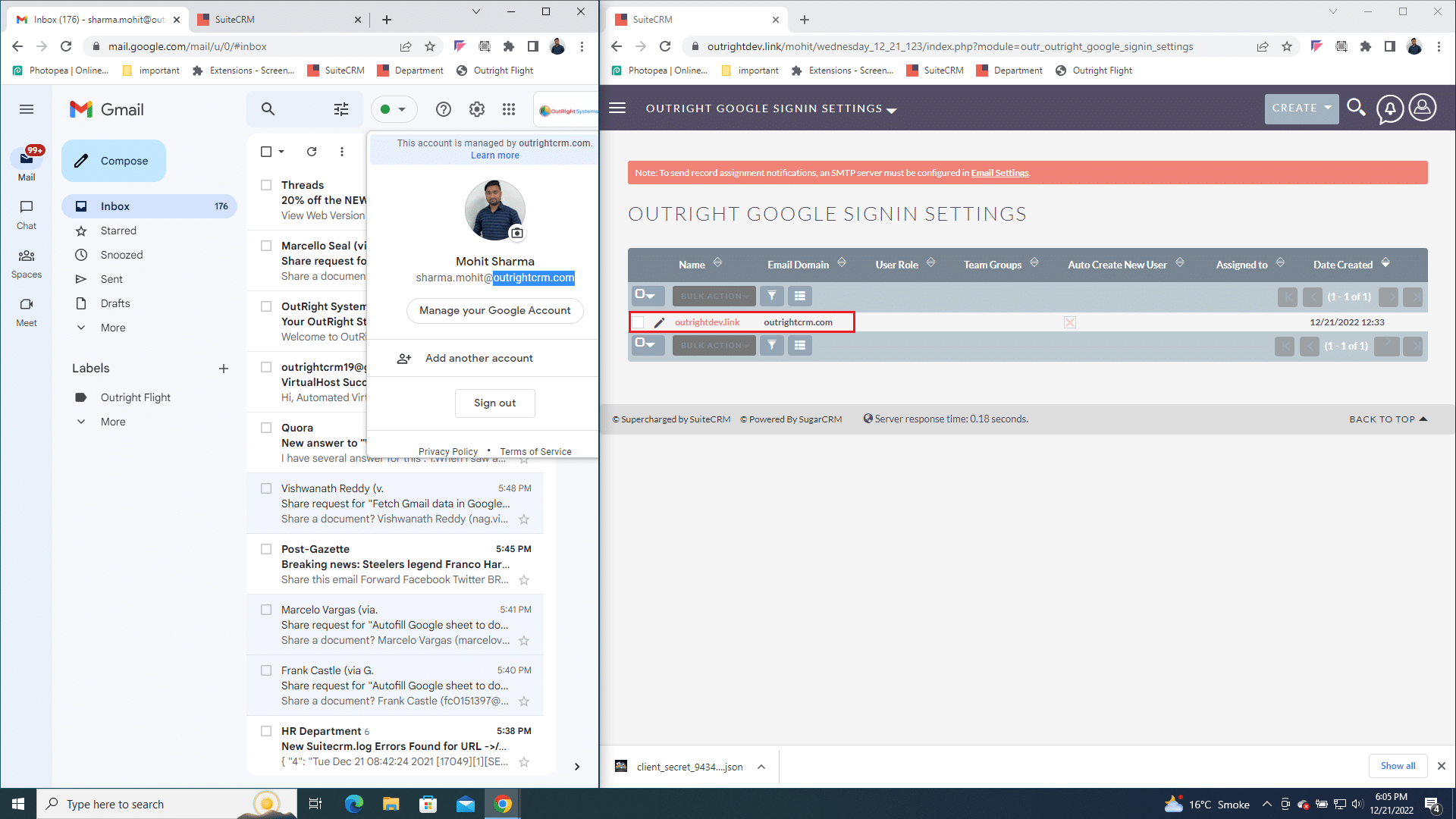Change profile picture camera icon
Image resolution: width=1456 pixels, height=819 pixels.
517,233
